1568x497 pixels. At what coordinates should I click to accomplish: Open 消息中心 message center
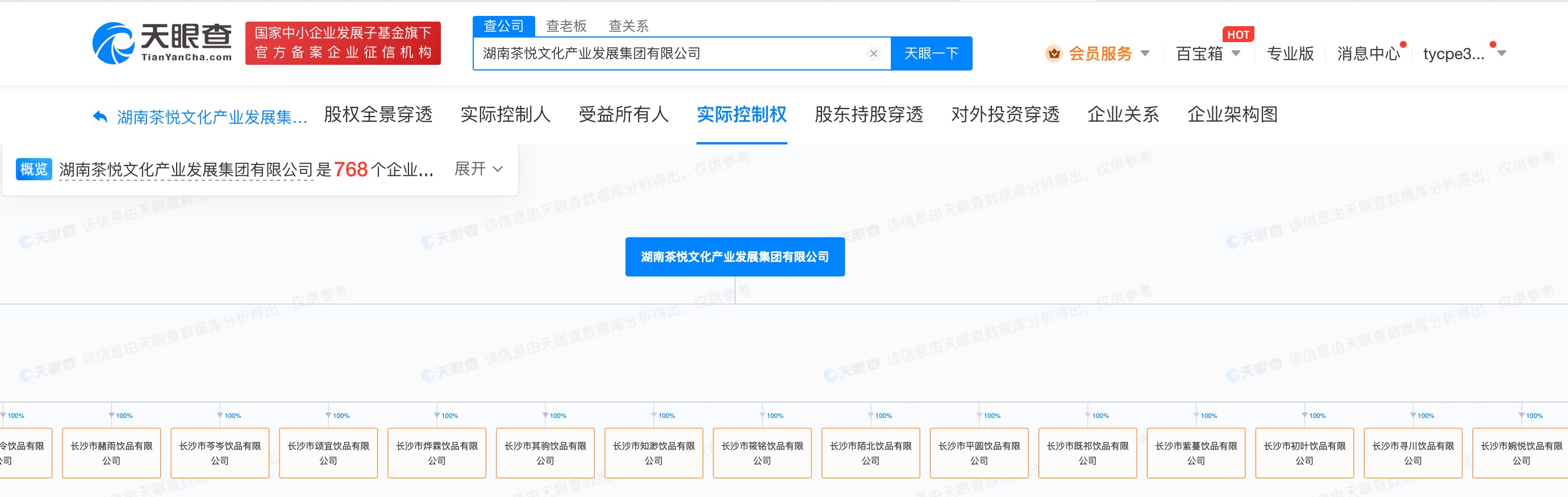[x=1369, y=53]
